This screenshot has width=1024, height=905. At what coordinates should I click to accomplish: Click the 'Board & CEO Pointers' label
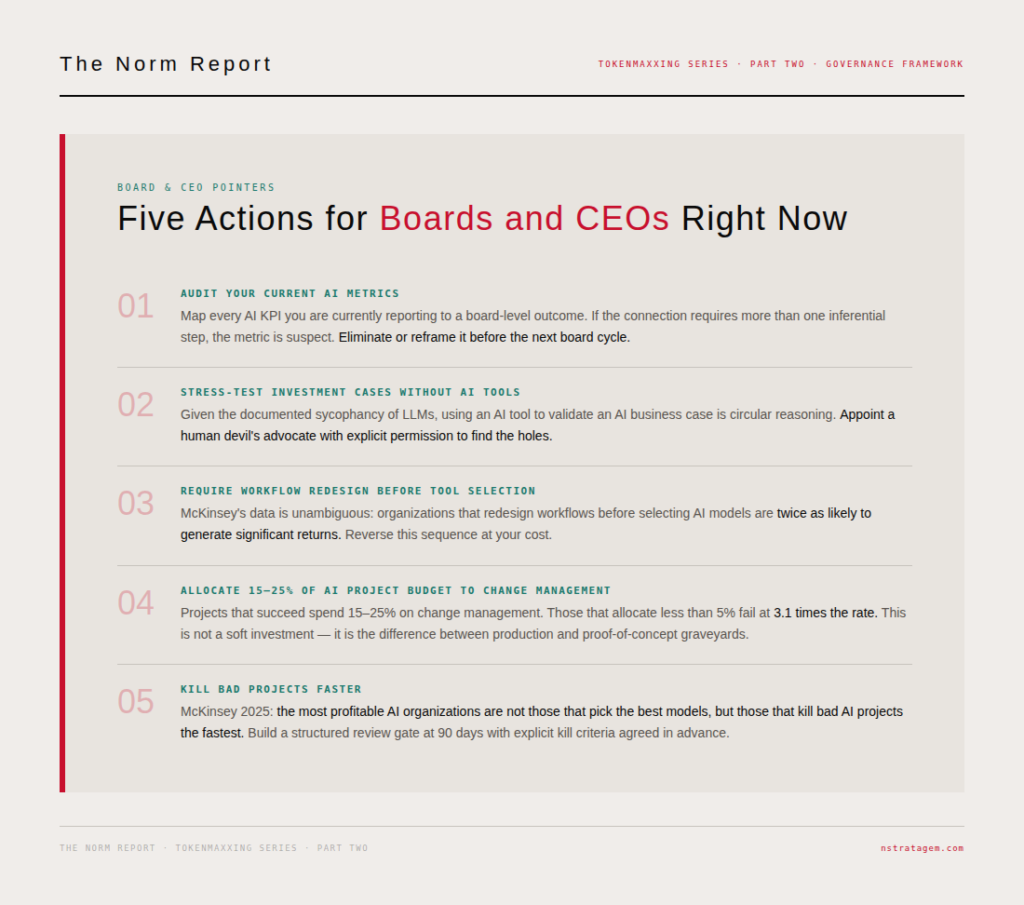196,187
